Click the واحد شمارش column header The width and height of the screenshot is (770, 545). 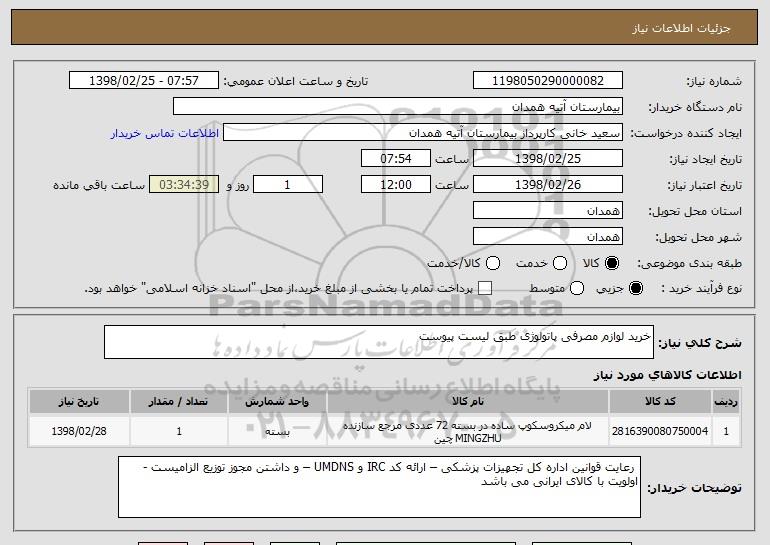pos(277,402)
